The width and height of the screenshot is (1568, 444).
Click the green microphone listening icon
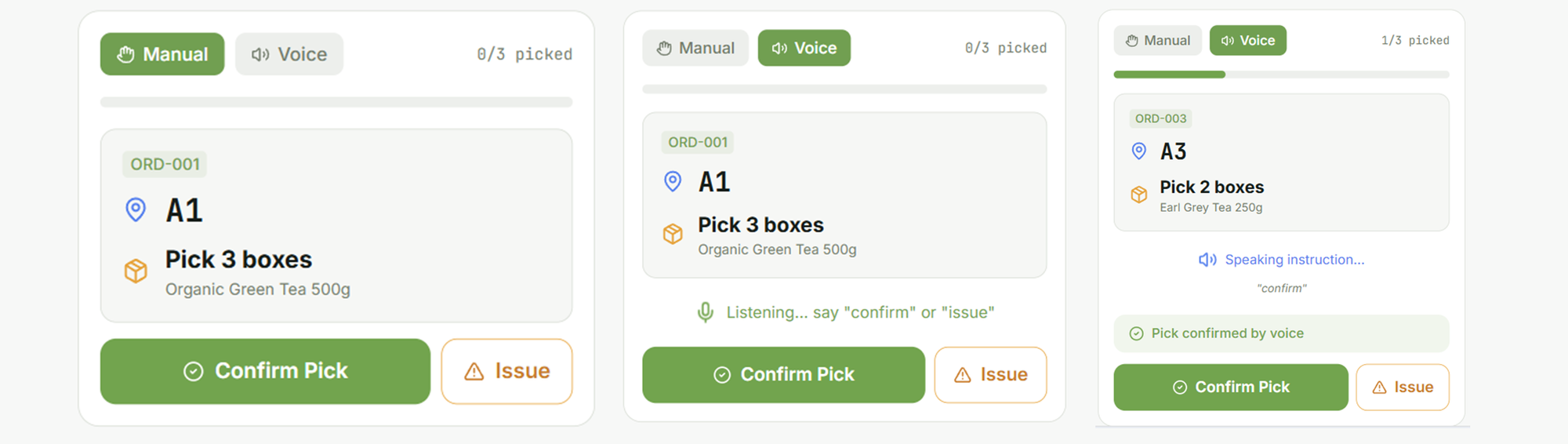tap(706, 312)
